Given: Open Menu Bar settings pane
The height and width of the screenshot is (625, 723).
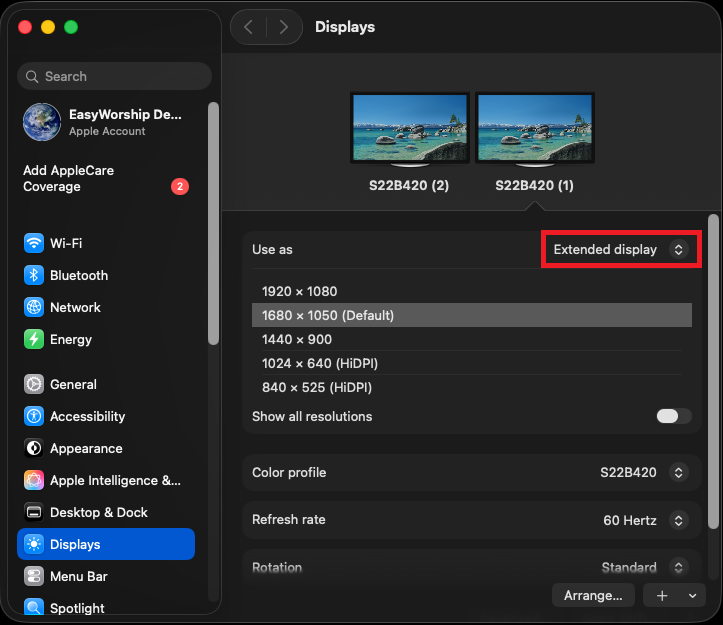Looking at the screenshot, I should click(x=106, y=576).
